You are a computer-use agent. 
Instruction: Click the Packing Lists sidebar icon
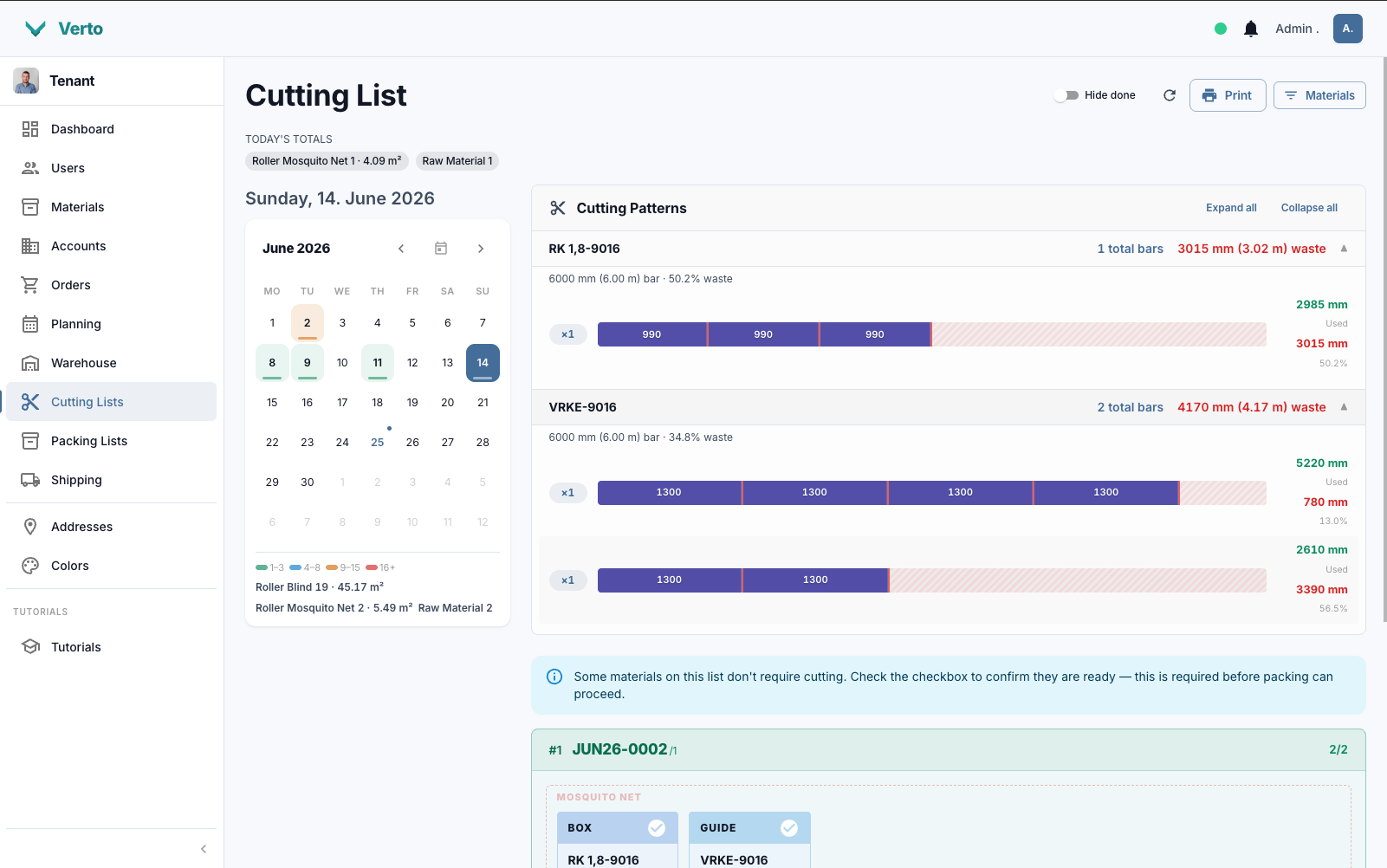[x=30, y=441]
